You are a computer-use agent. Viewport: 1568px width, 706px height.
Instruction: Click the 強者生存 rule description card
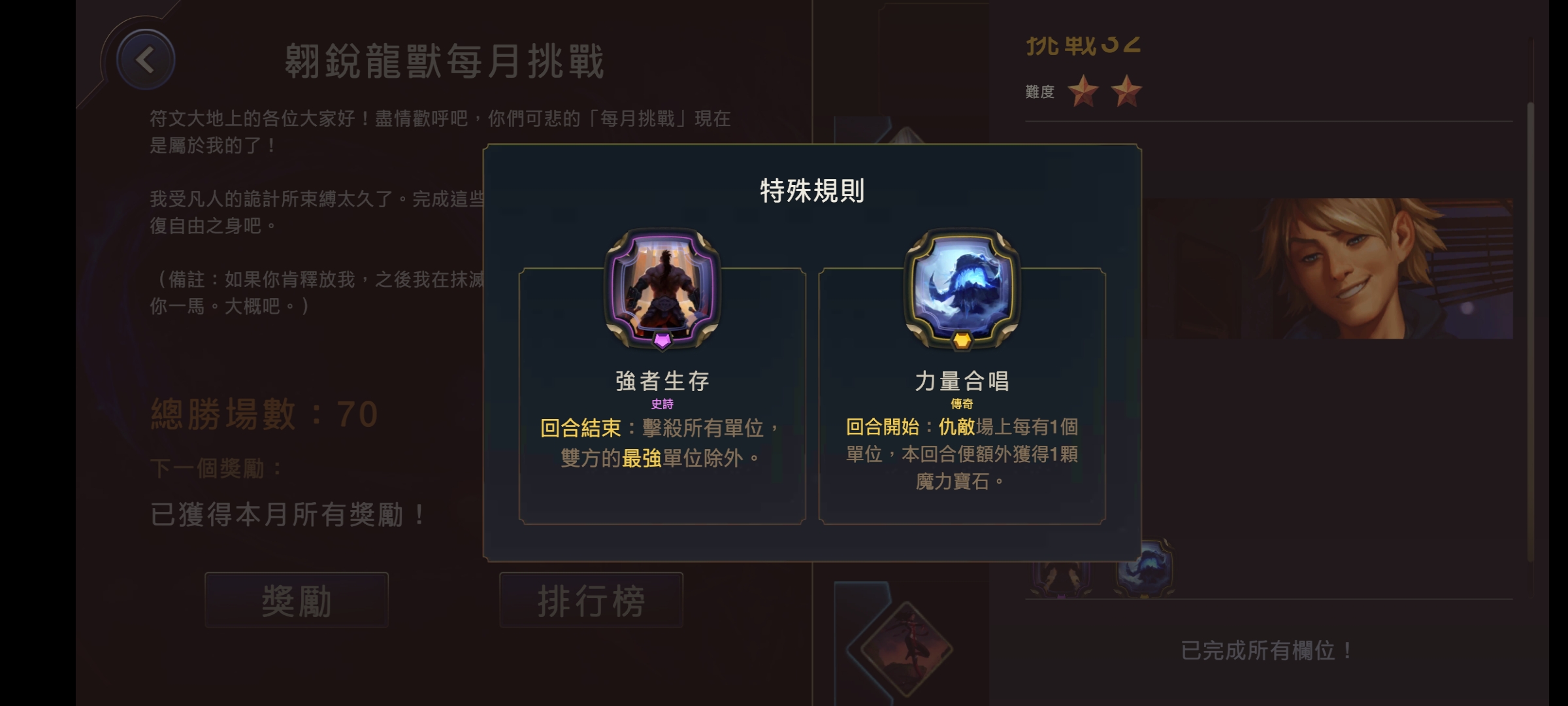tap(662, 395)
